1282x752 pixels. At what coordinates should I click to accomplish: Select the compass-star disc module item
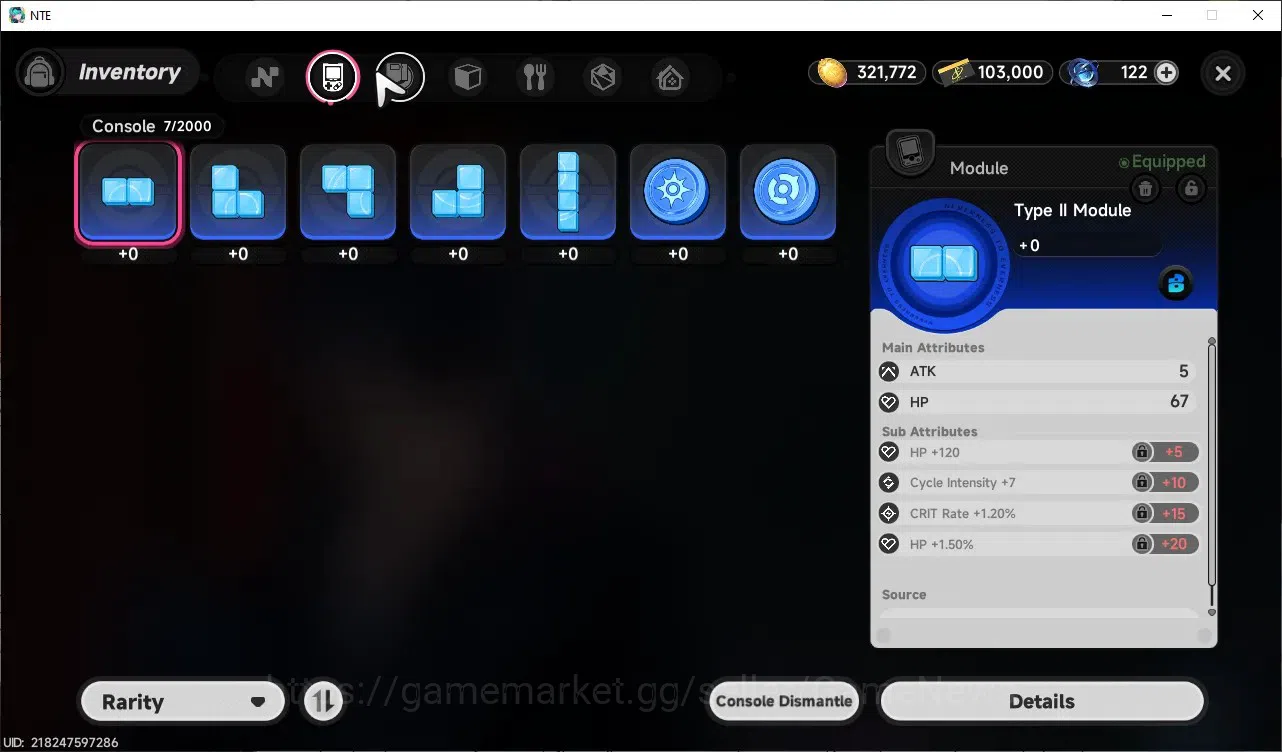click(x=678, y=192)
